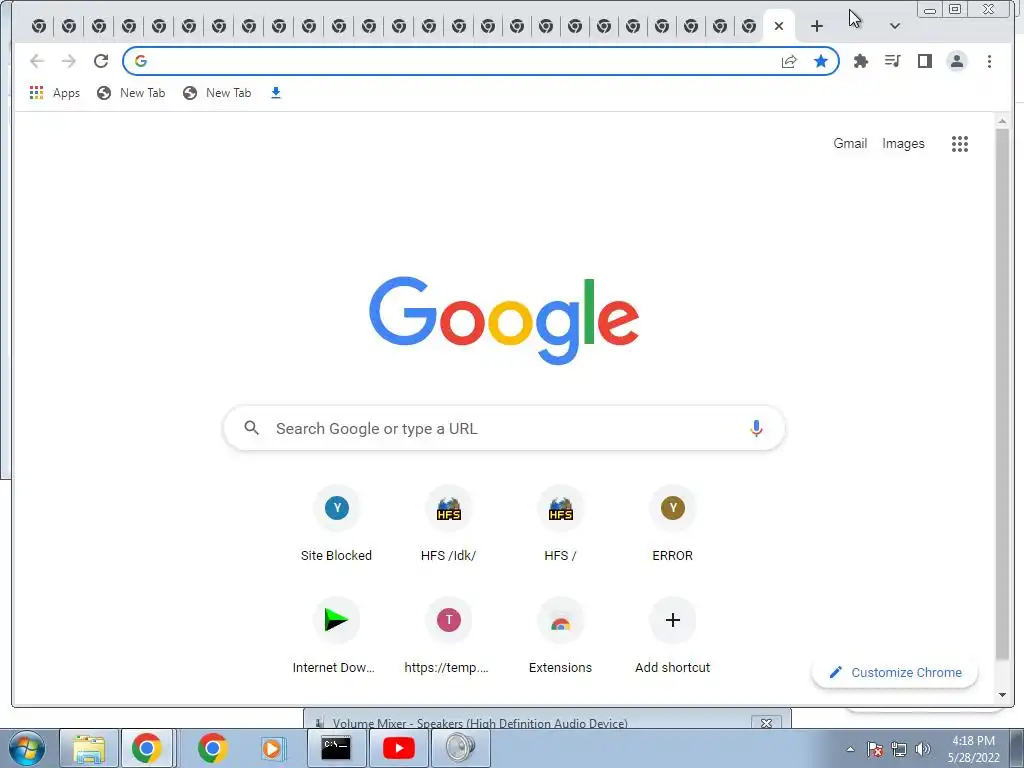Open the Windows Start button
Image resolution: width=1024 pixels, height=768 pixels.
click(26, 748)
